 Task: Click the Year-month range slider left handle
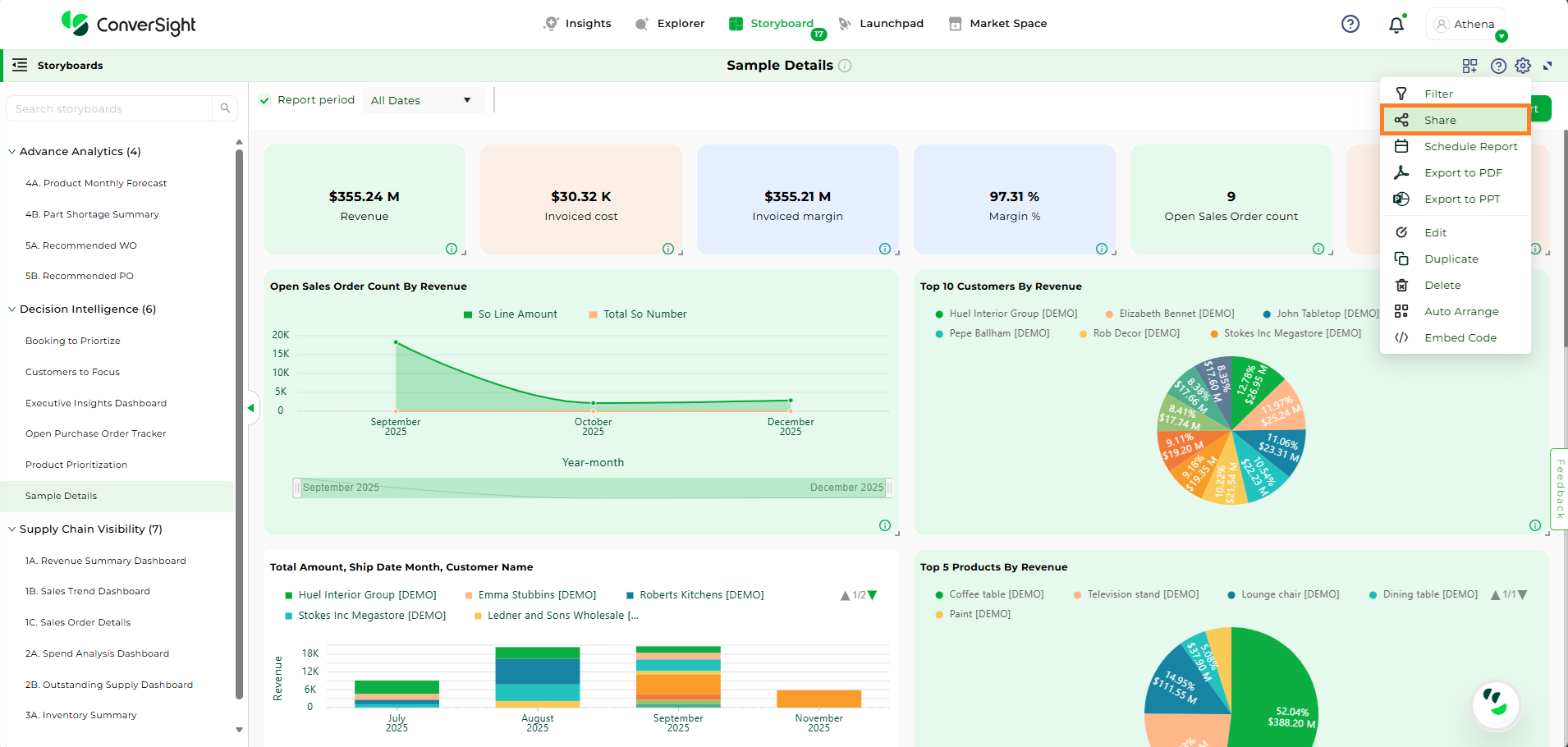click(297, 488)
